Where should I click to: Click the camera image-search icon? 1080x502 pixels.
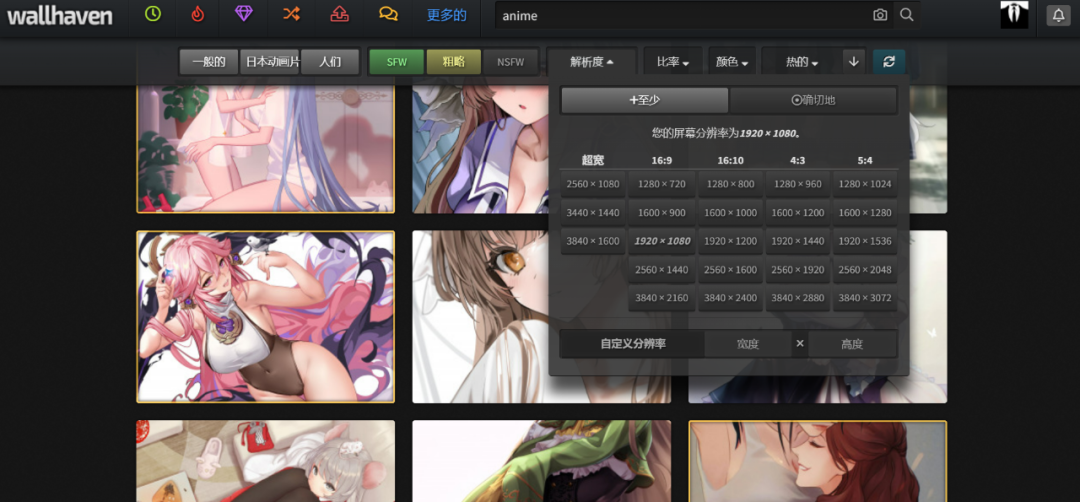tap(880, 15)
